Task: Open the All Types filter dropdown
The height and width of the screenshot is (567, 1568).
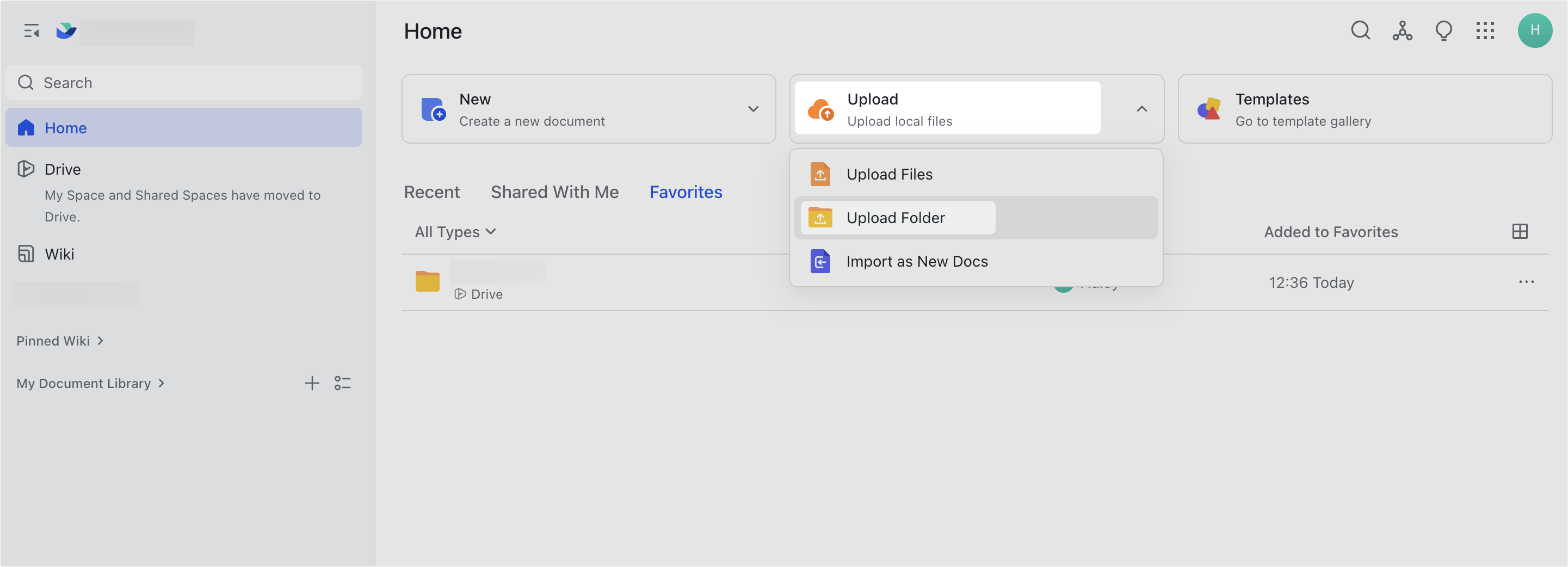Action: point(455,232)
